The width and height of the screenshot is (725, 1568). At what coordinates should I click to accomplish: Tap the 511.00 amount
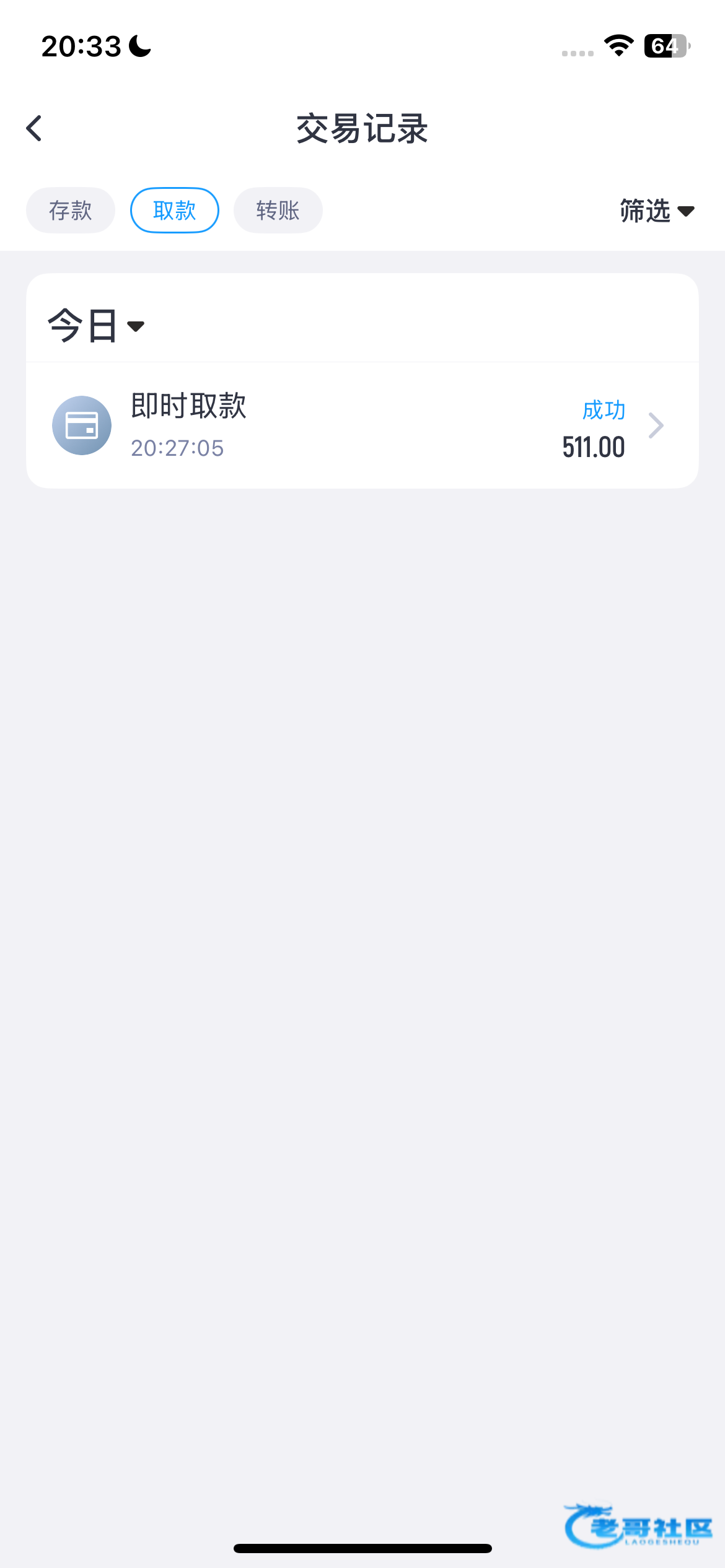click(594, 447)
